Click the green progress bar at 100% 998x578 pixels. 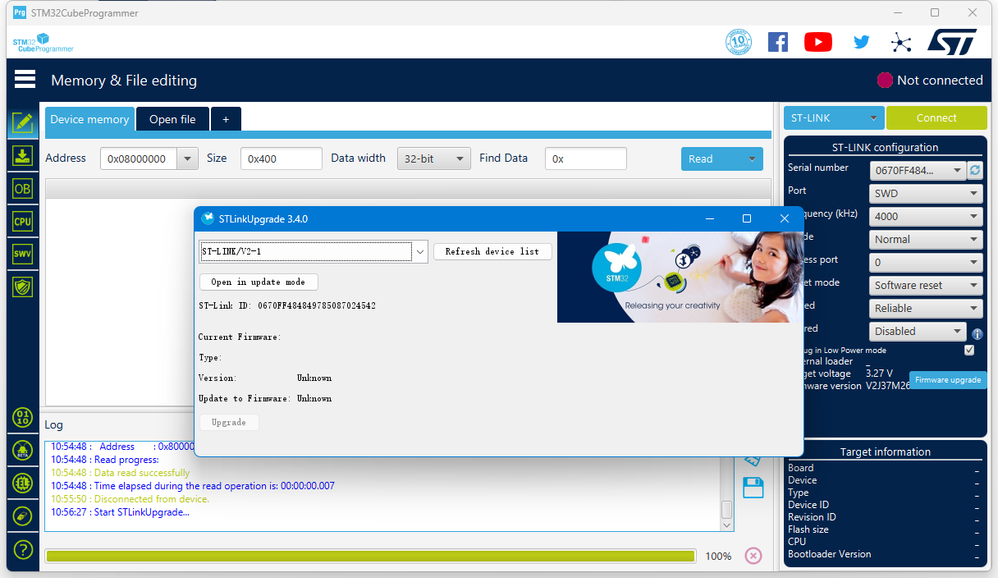point(370,556)
